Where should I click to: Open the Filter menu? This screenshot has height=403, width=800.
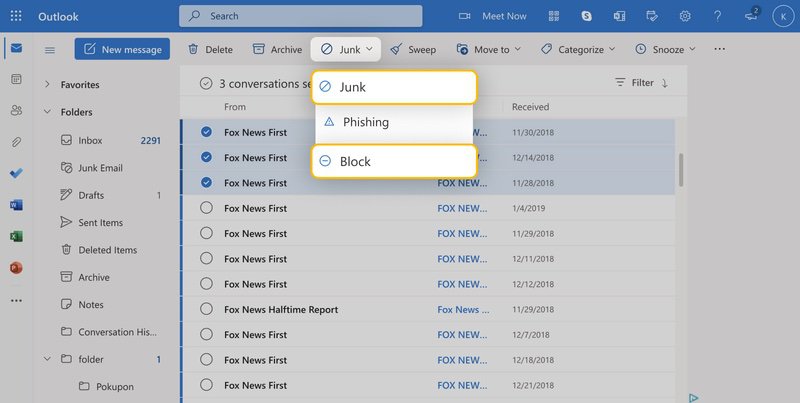pos(634,83)
